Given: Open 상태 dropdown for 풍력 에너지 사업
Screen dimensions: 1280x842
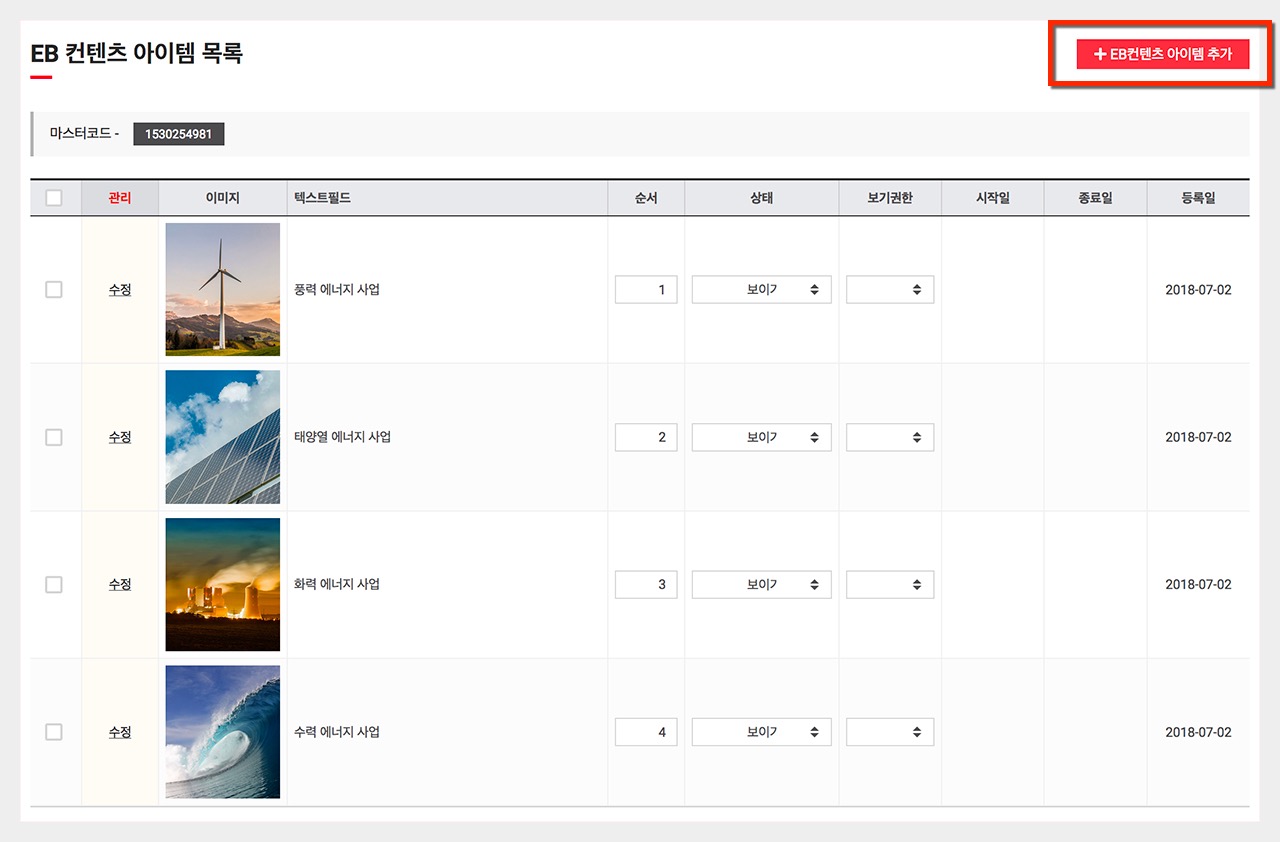Looking at the screenshot, I should 762,290.
